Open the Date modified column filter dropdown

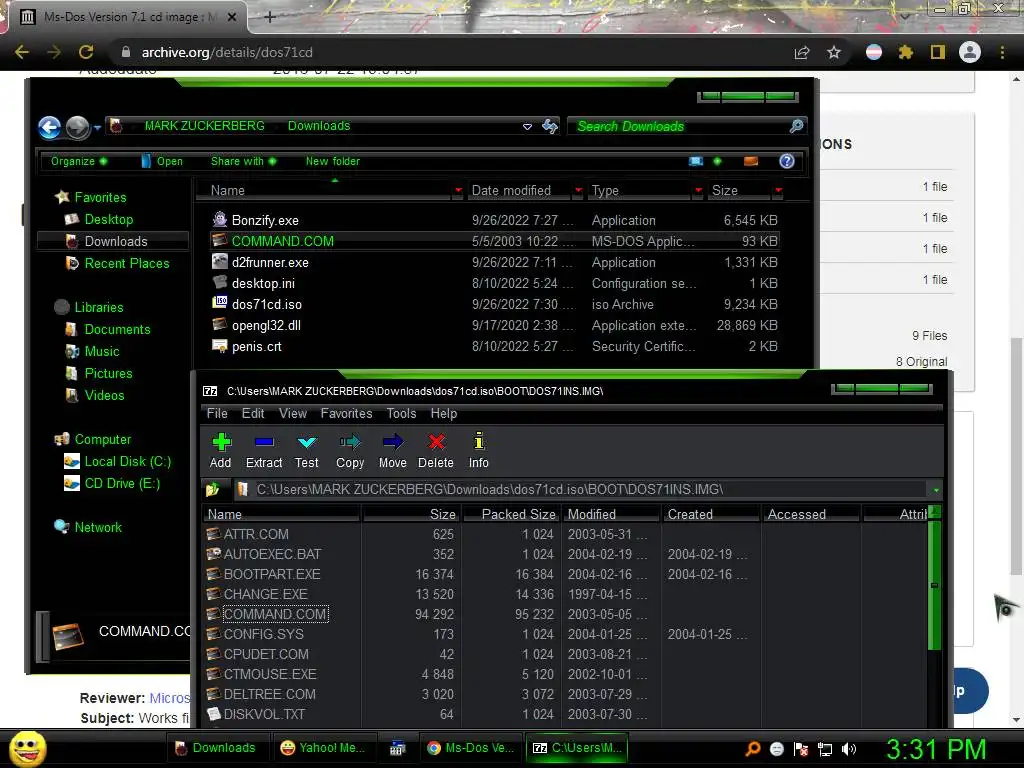(578, 191)
